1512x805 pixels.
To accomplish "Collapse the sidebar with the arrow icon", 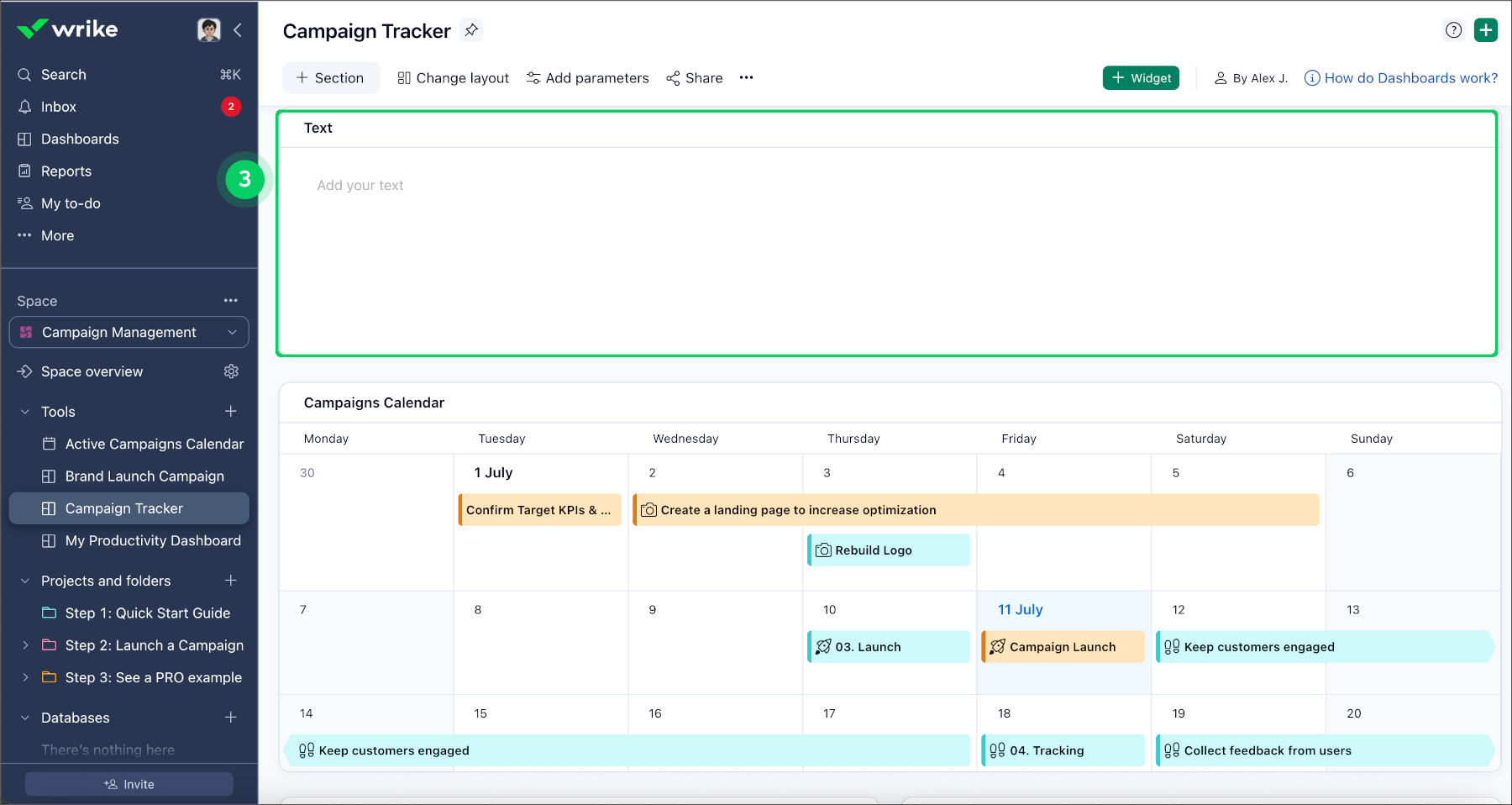I will point(238,30).
